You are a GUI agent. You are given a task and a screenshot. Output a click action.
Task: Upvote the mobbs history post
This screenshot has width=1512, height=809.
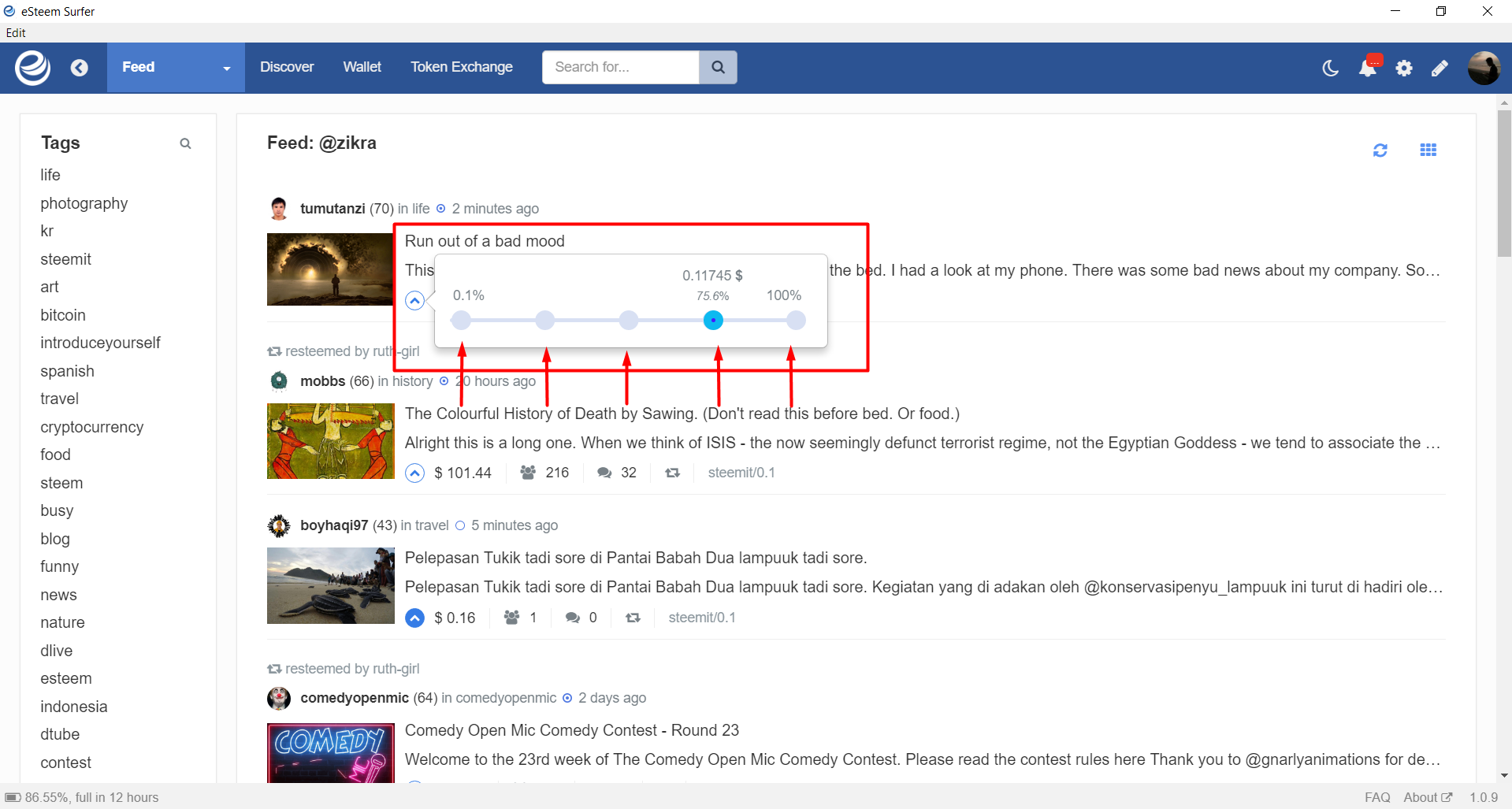(414, 473)
